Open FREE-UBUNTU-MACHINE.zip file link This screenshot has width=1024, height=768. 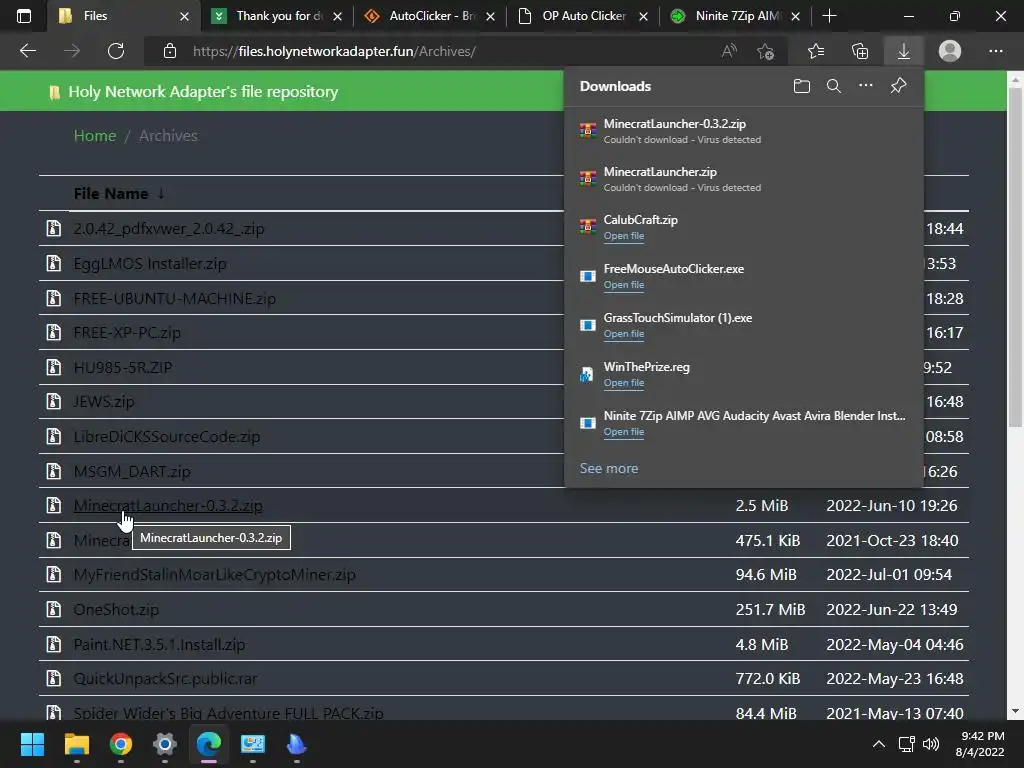174,298
